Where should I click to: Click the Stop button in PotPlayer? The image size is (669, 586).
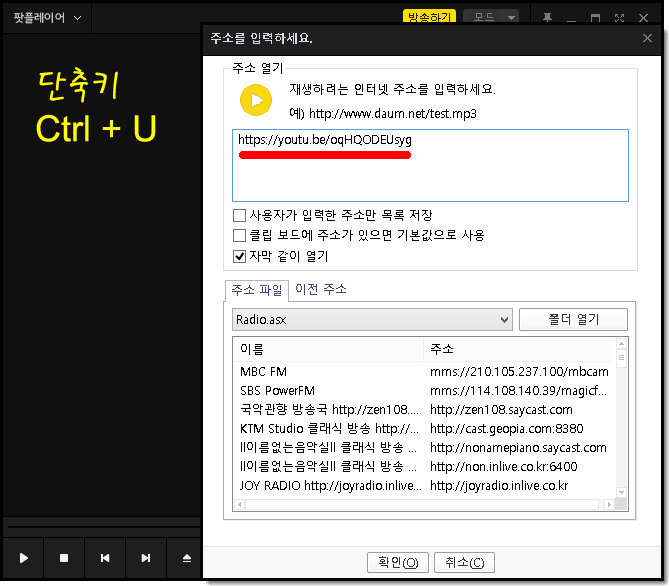pos(64,558)
